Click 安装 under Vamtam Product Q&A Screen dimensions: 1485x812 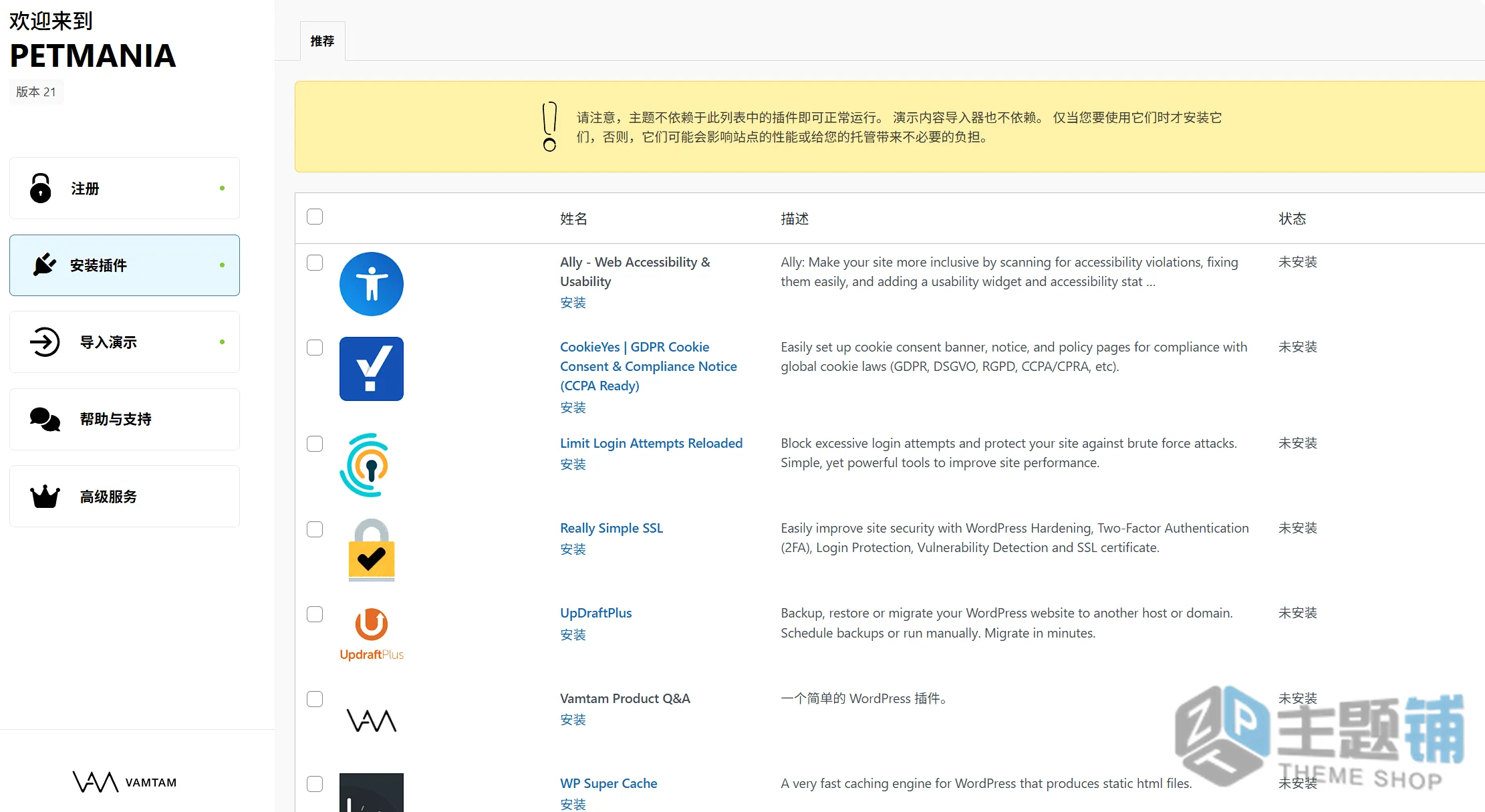pyautogui.click(x=573, y=720)
